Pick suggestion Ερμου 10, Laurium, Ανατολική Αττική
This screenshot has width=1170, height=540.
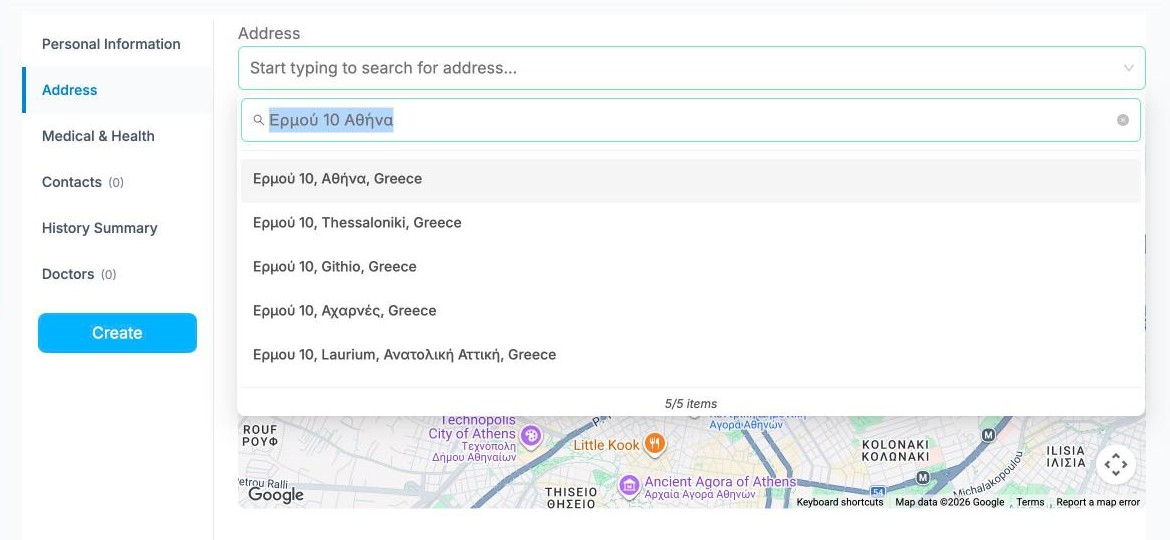point(690,355)
